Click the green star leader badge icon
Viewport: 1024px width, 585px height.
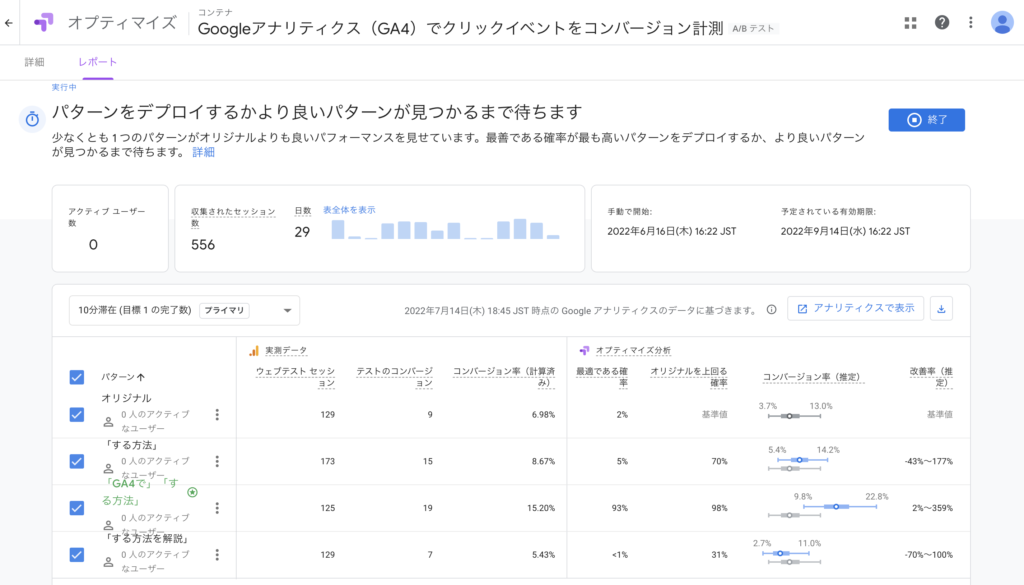pyautogui.click(x=192, y=492)
